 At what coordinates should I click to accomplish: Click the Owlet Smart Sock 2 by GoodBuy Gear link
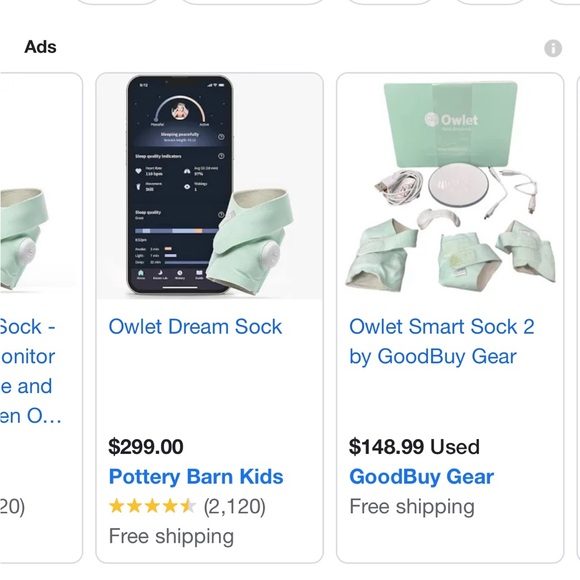coord(442,342)
